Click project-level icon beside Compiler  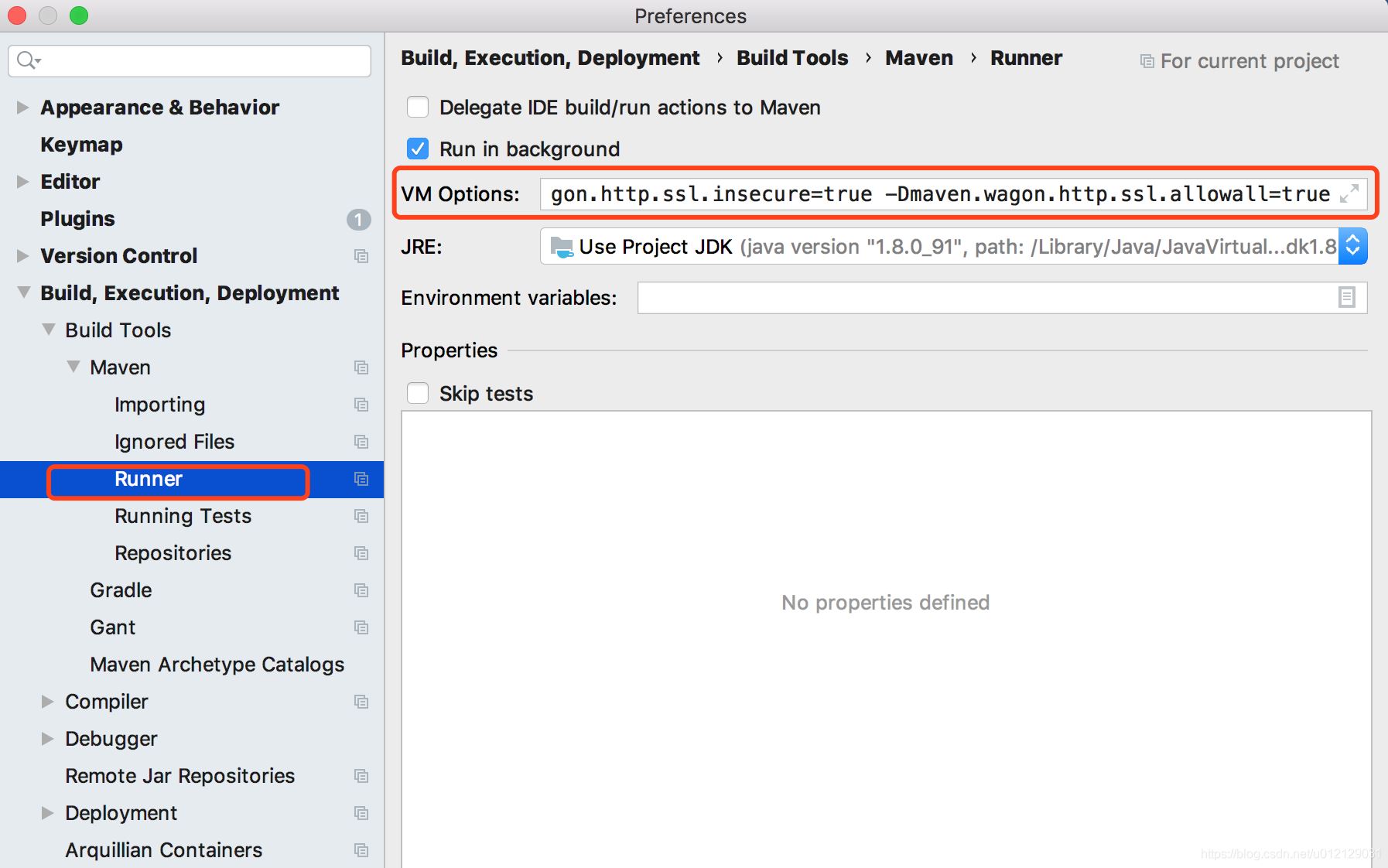(361, 702)
